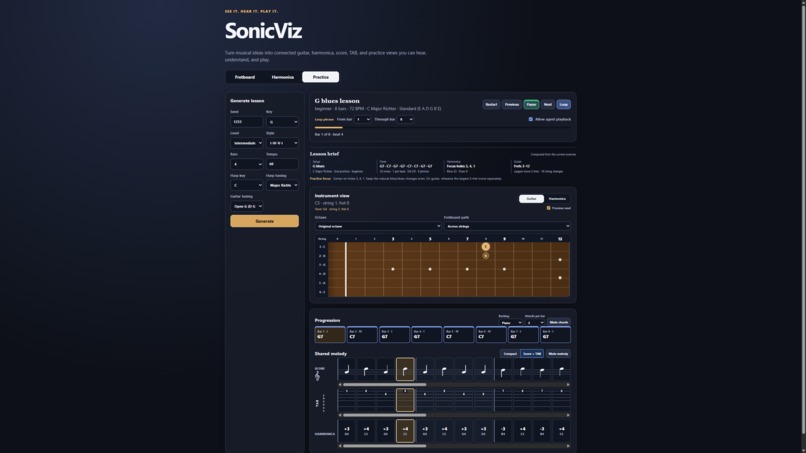Image resolution: width=806 pixels, height=453 pixels.
Task: Select Bar 6 C7 chord card
Action: (x=491, y=335)
